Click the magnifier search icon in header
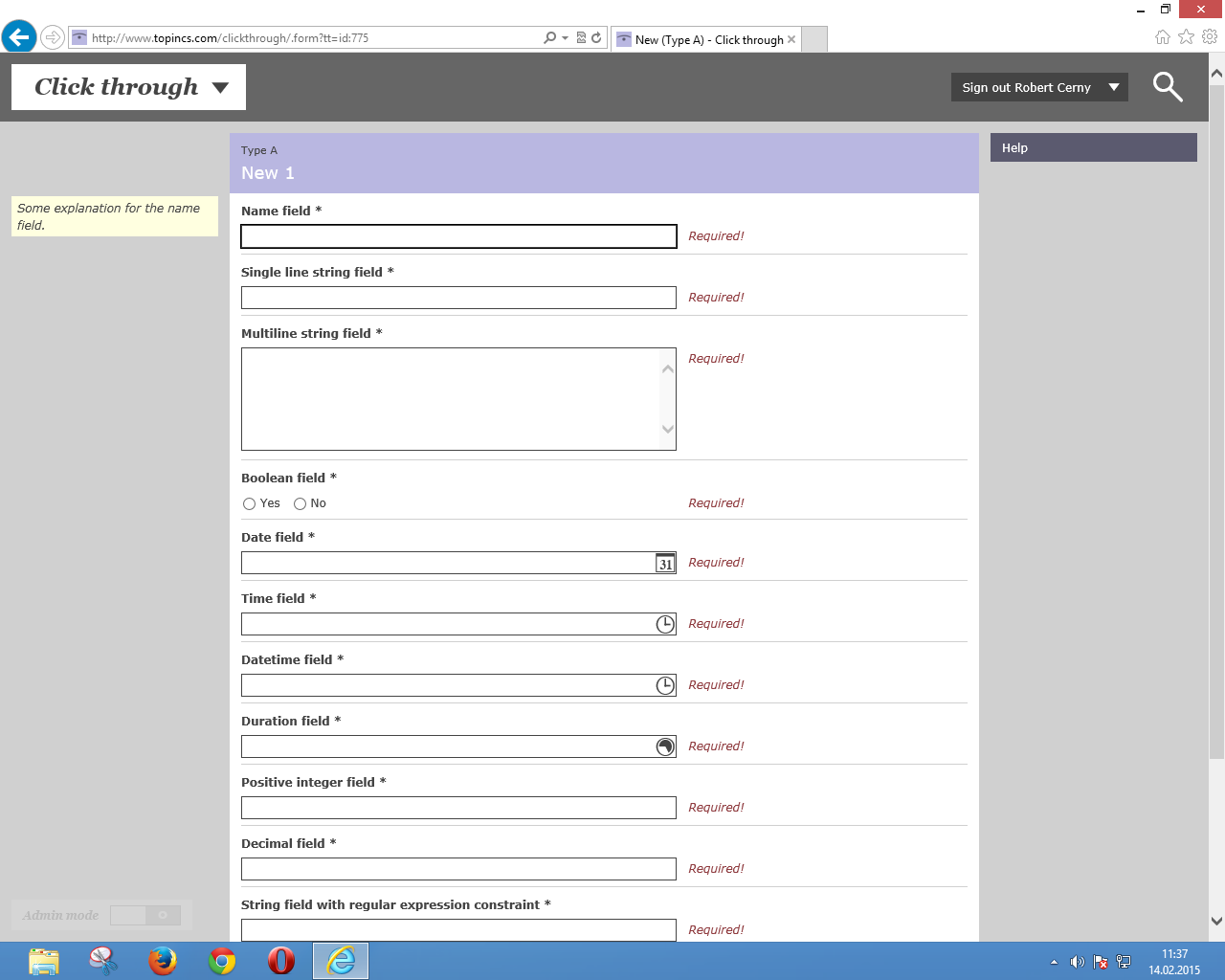Viewport: 1225px width, 980px height. 1167,87
